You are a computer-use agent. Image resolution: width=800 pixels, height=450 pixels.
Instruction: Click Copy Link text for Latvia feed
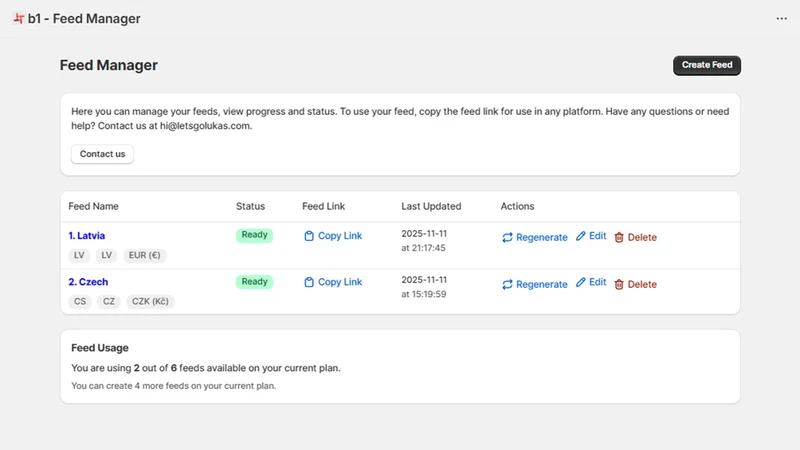point(340,236)
